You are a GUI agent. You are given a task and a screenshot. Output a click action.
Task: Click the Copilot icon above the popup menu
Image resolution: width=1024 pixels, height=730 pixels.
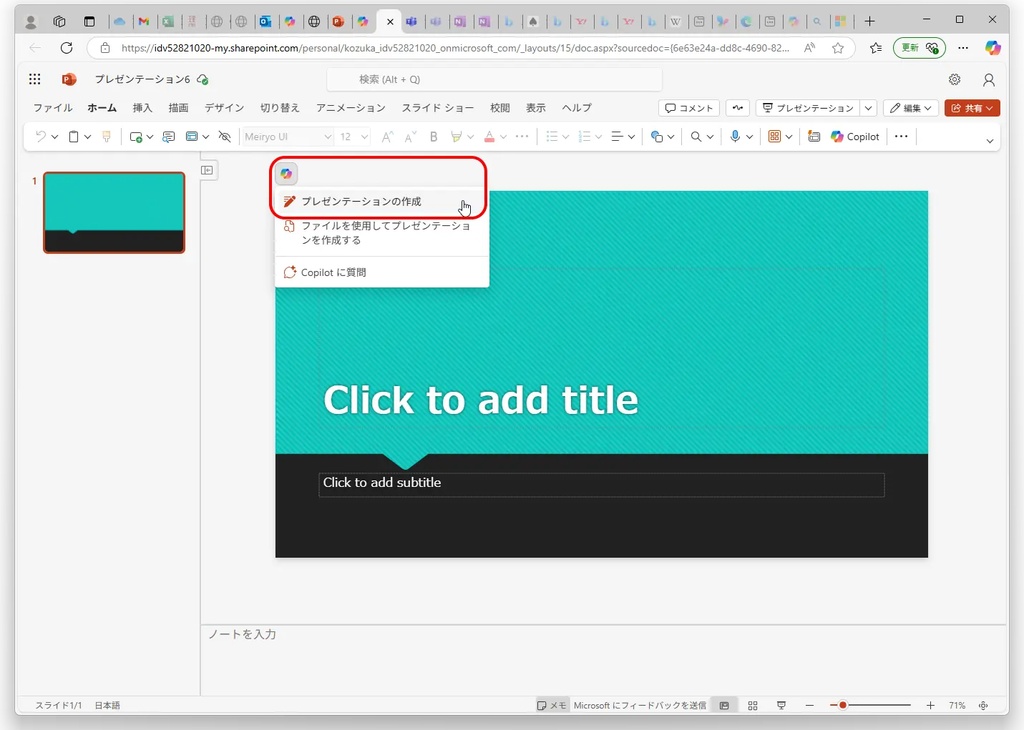click(x=286, y=174)
